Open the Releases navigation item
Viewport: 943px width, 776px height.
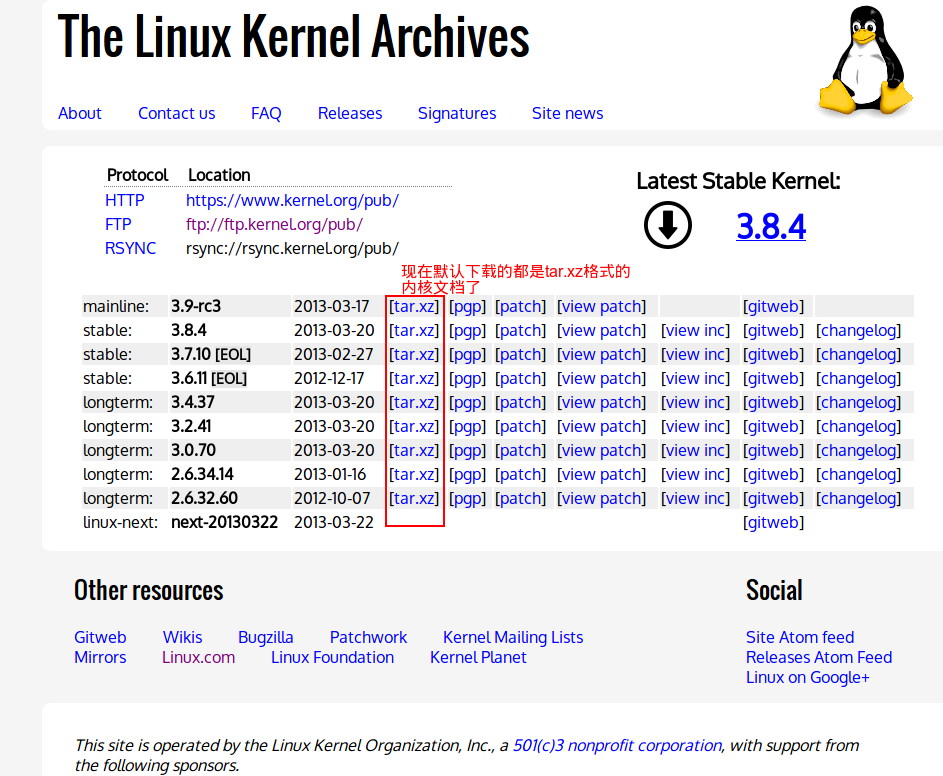click(349, 113)
